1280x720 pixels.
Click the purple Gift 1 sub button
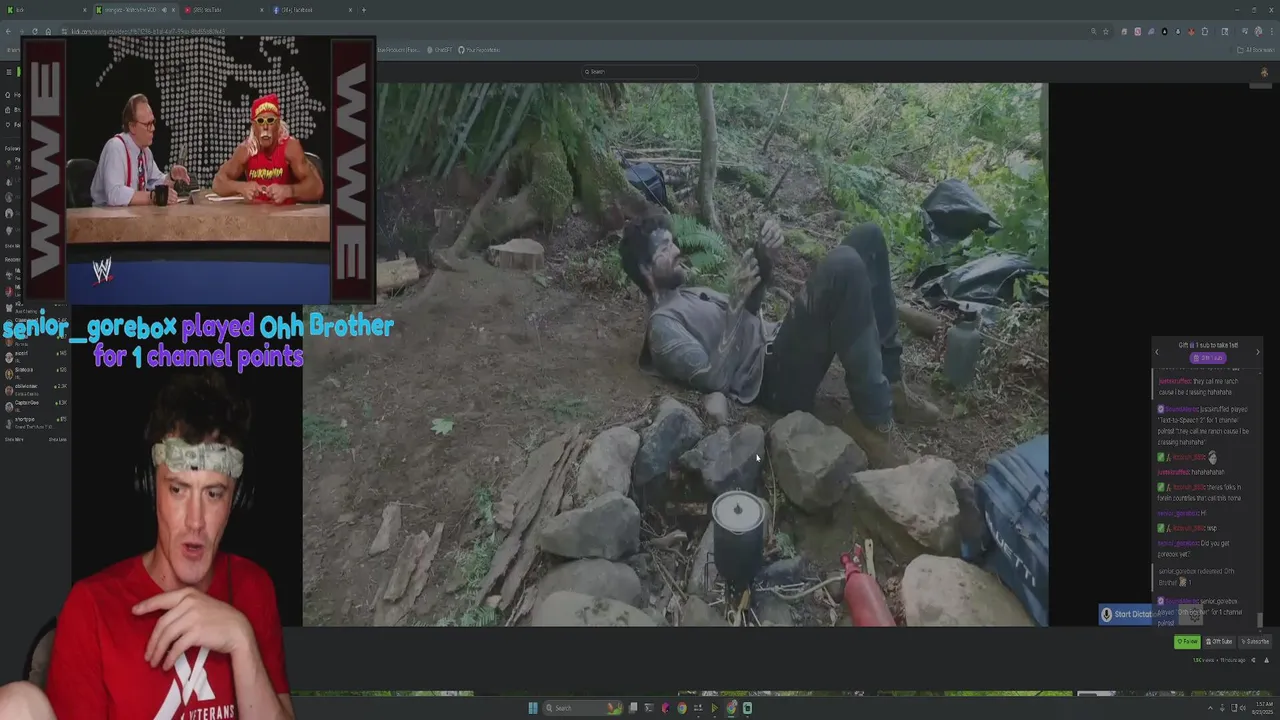[x=1207, y=358]
